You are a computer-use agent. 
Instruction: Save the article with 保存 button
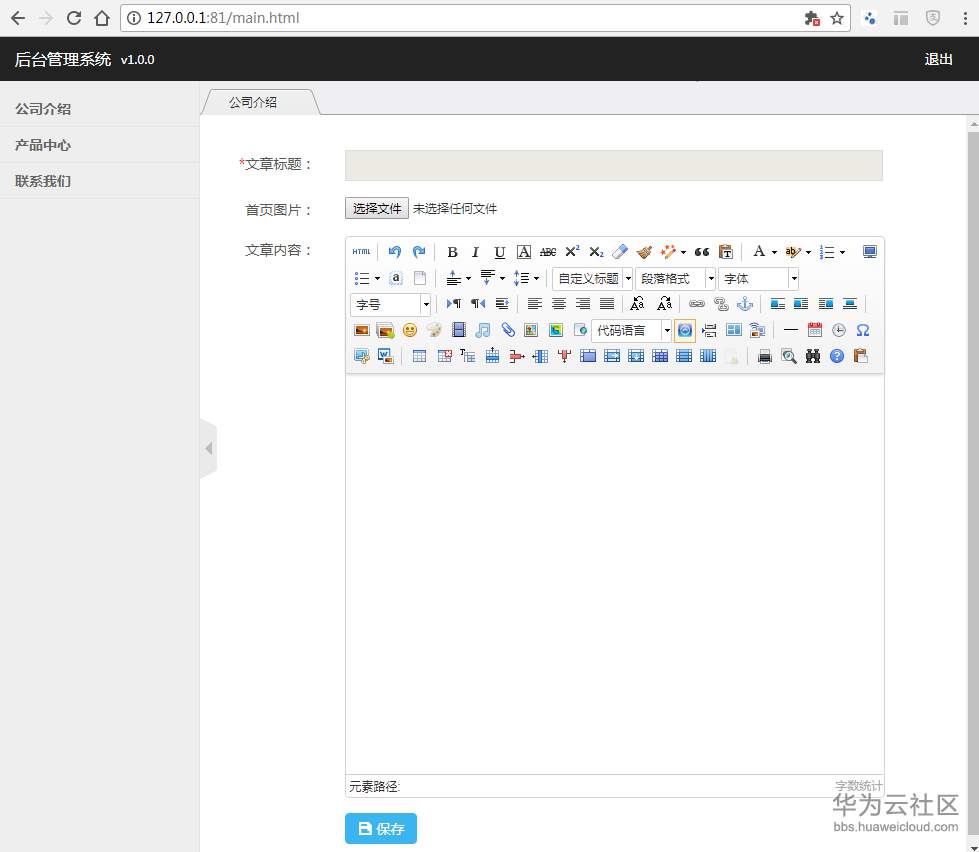coord(381,828)
